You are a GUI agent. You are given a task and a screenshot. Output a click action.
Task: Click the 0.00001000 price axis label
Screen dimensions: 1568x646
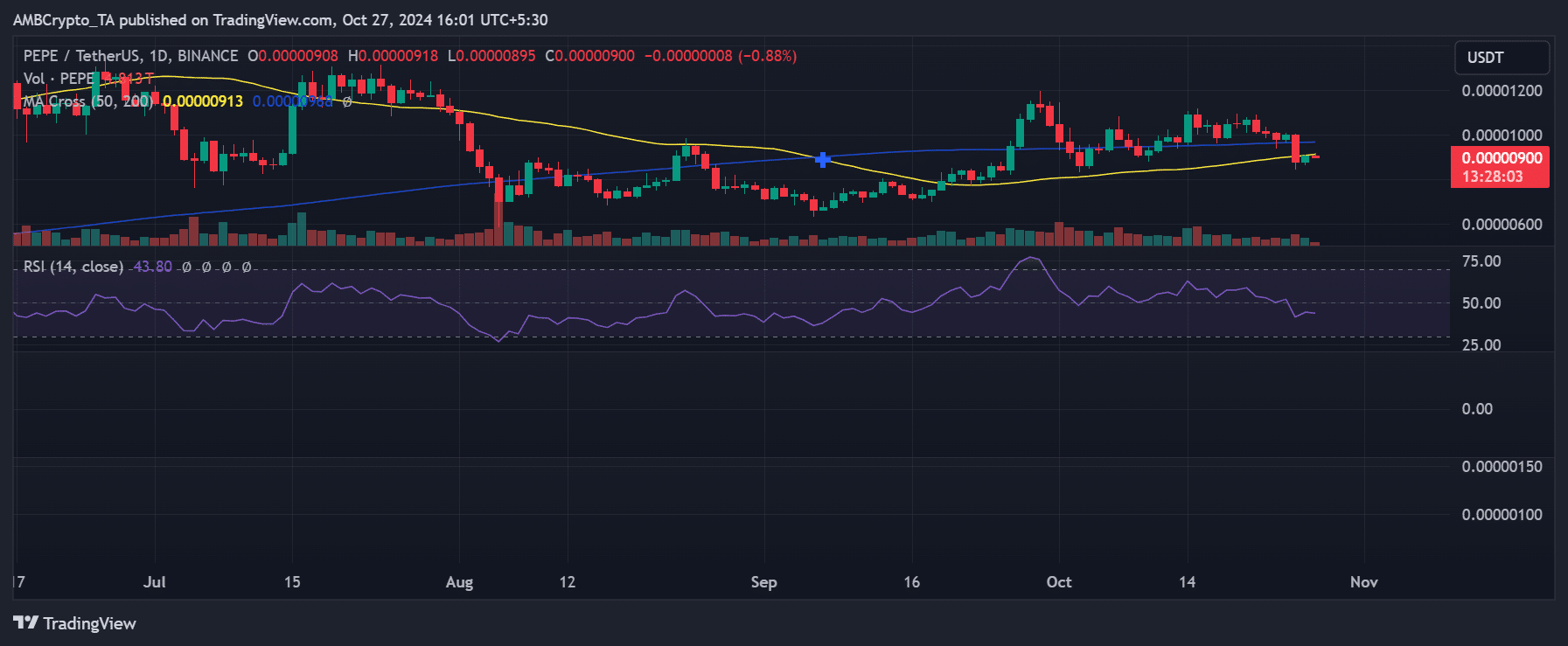tap(1502, 135)
